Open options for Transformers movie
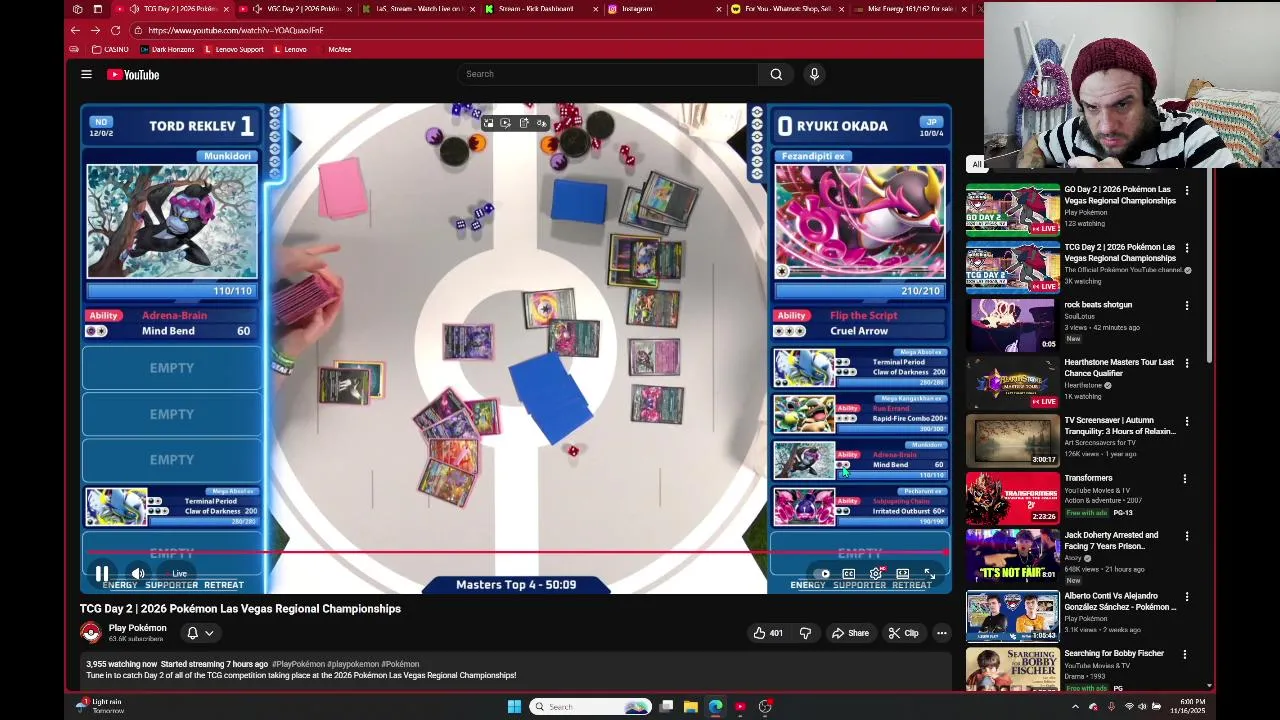 pyautogui.click(x=1185, y=479)
